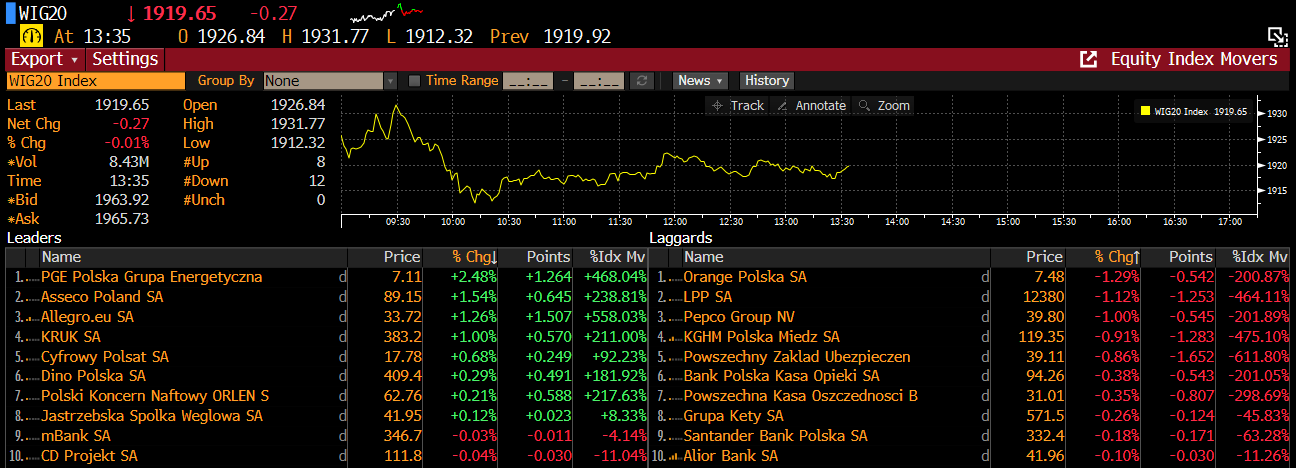
Task: Click the Laggards section heading
Action: pos(681,238)
